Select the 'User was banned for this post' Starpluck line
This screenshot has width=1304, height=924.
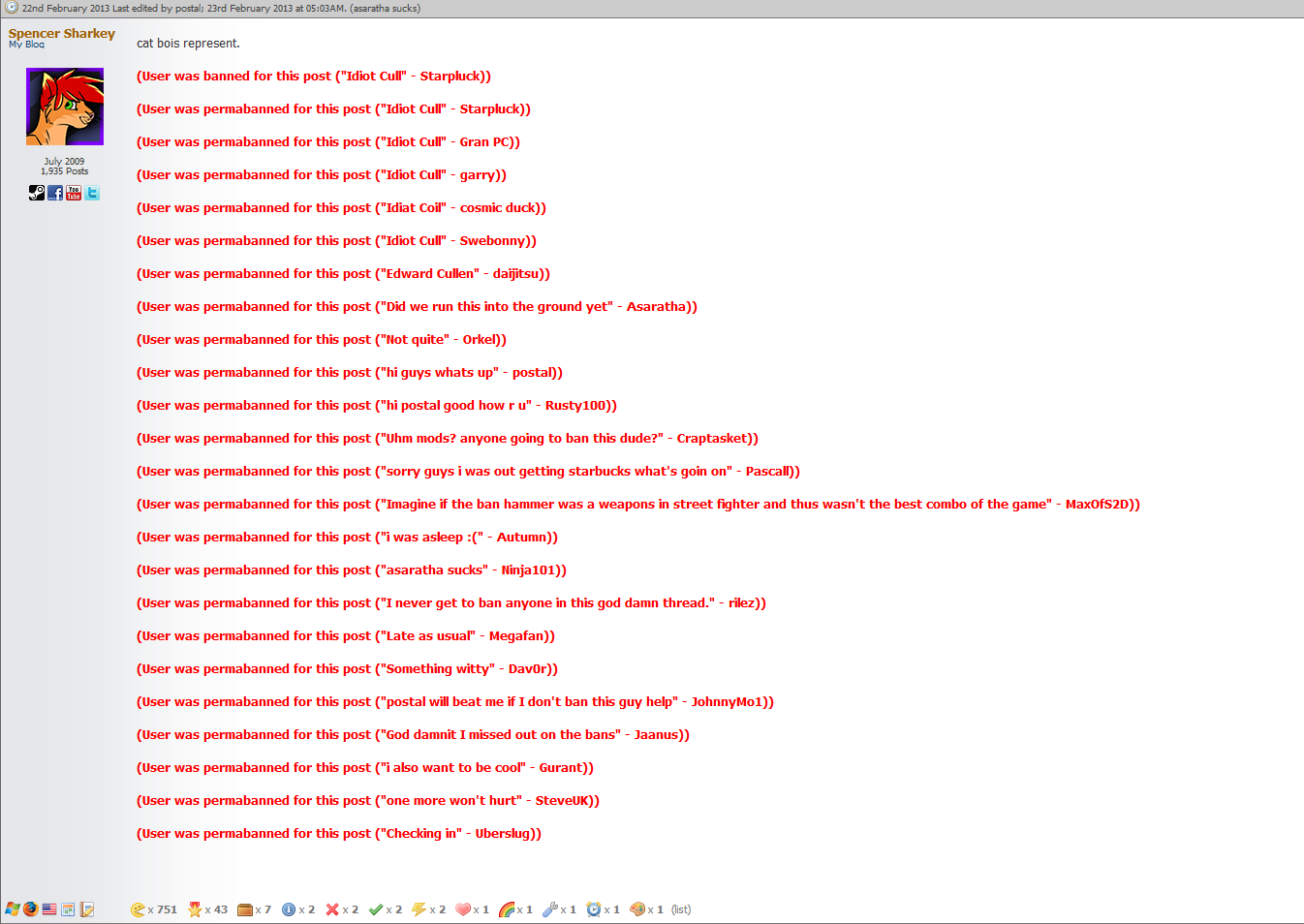(314, 77)
